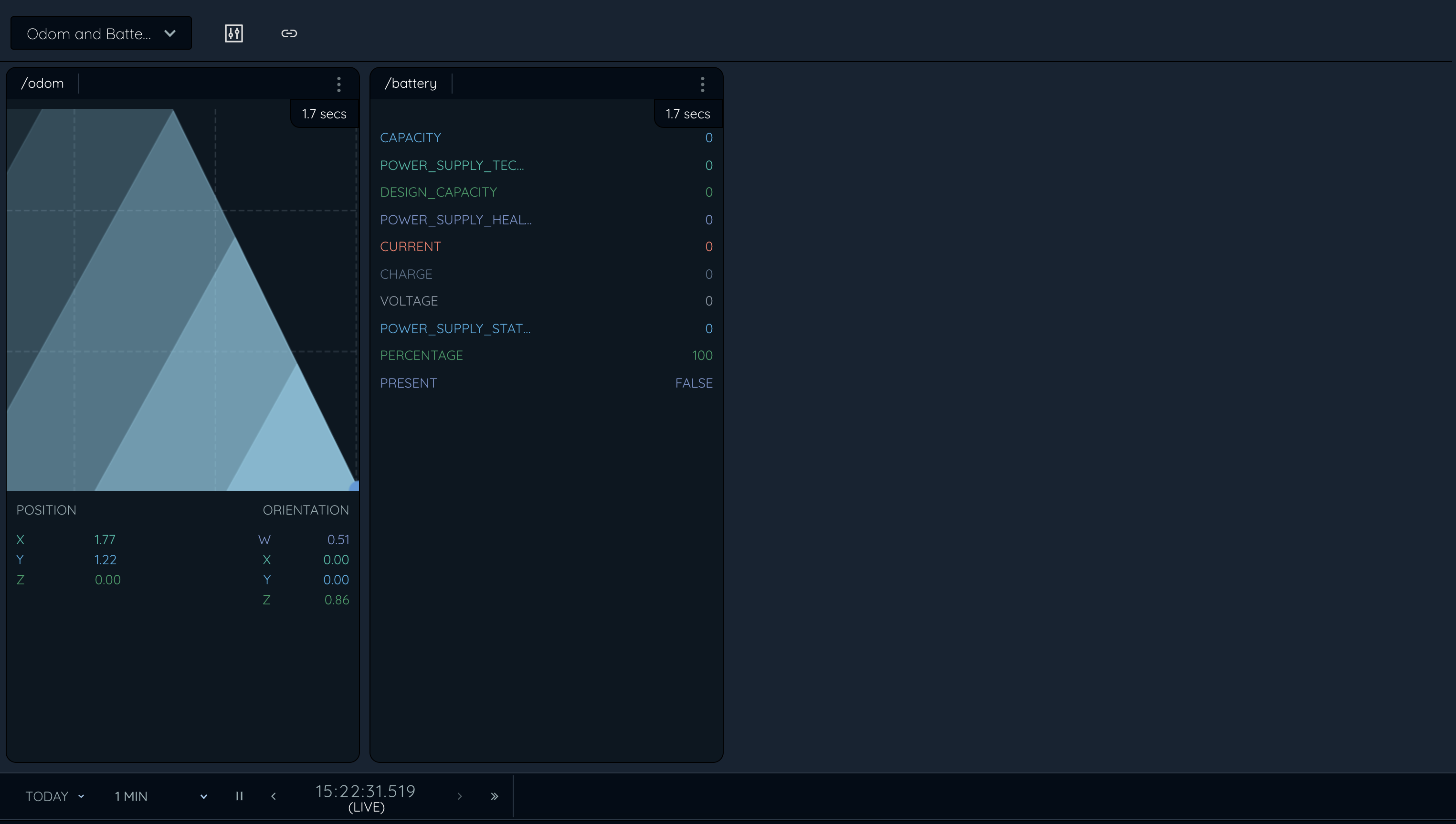
Task: Step forward with the right chevron
Action: coord(460,796)
